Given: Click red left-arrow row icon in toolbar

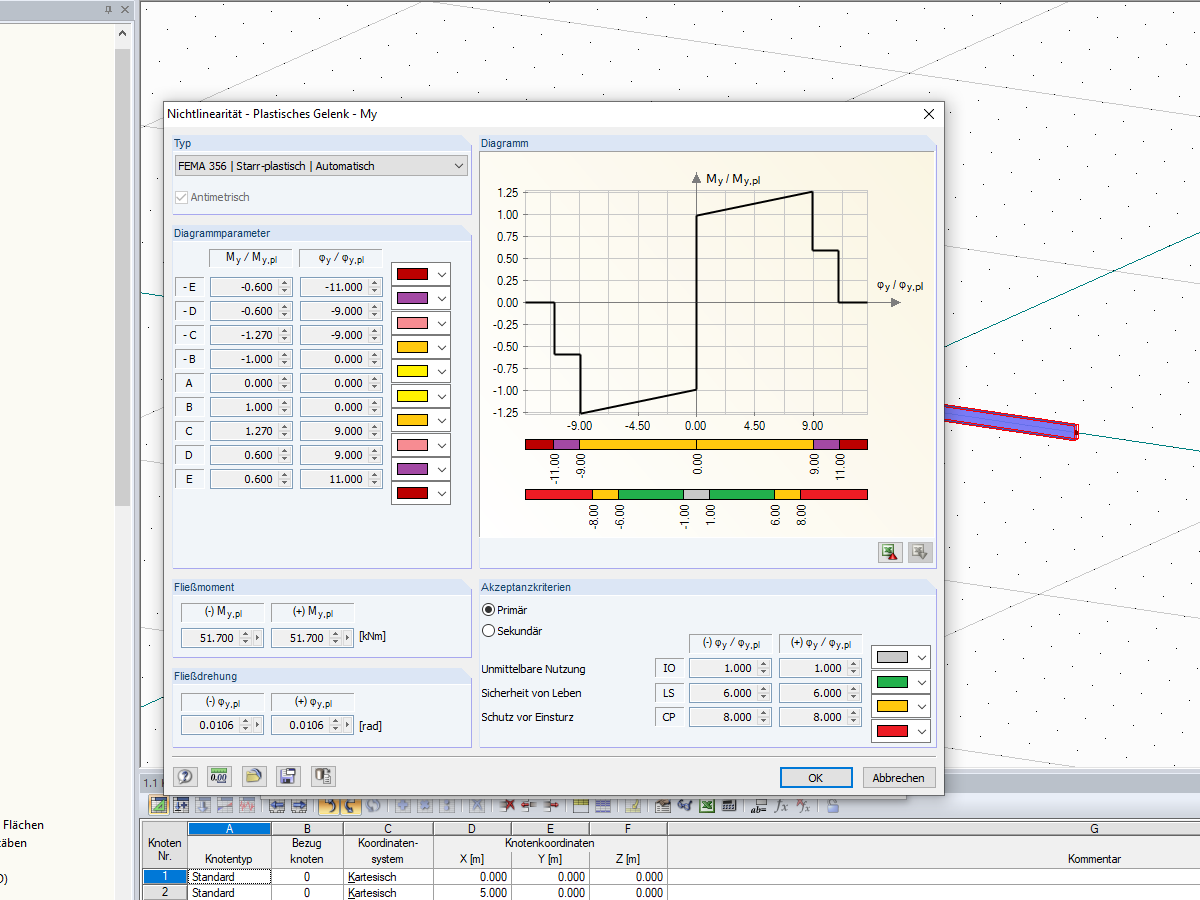Looking at the screenshot, I should pyautogui.click(x=529, y=805).
